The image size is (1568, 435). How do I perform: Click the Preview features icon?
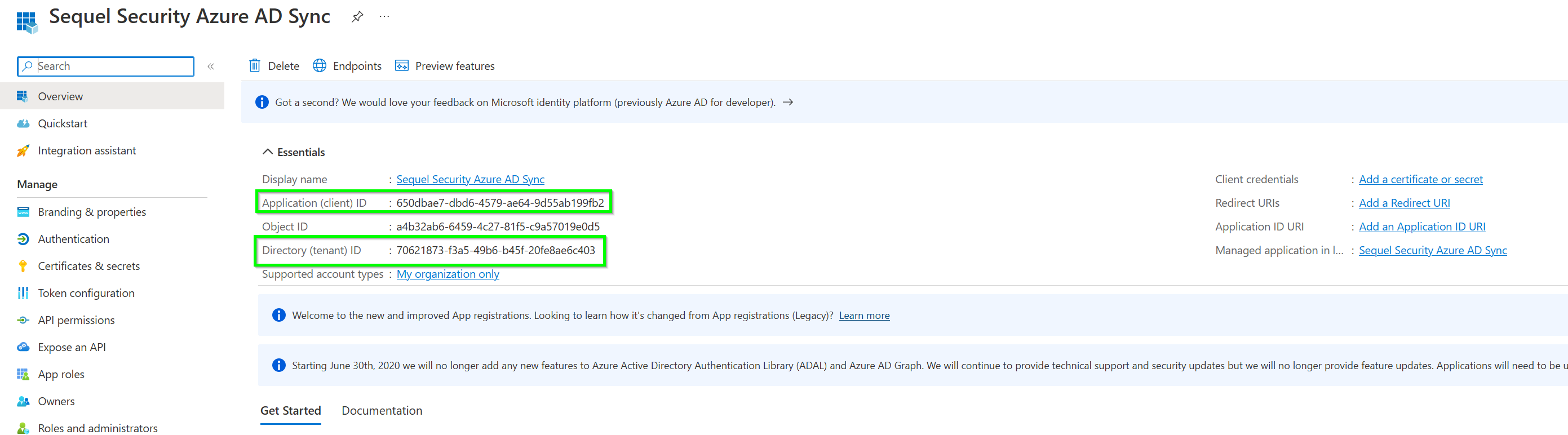402,65
